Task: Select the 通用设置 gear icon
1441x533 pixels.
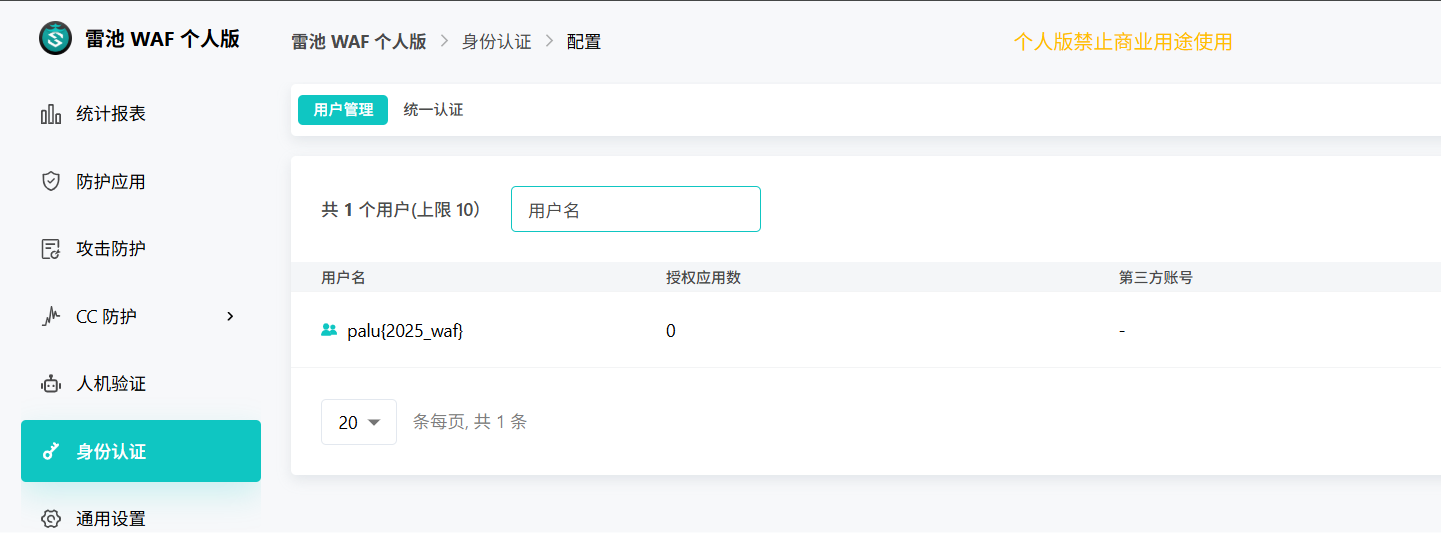Action: pyautogui.click(x=51, y=519)
